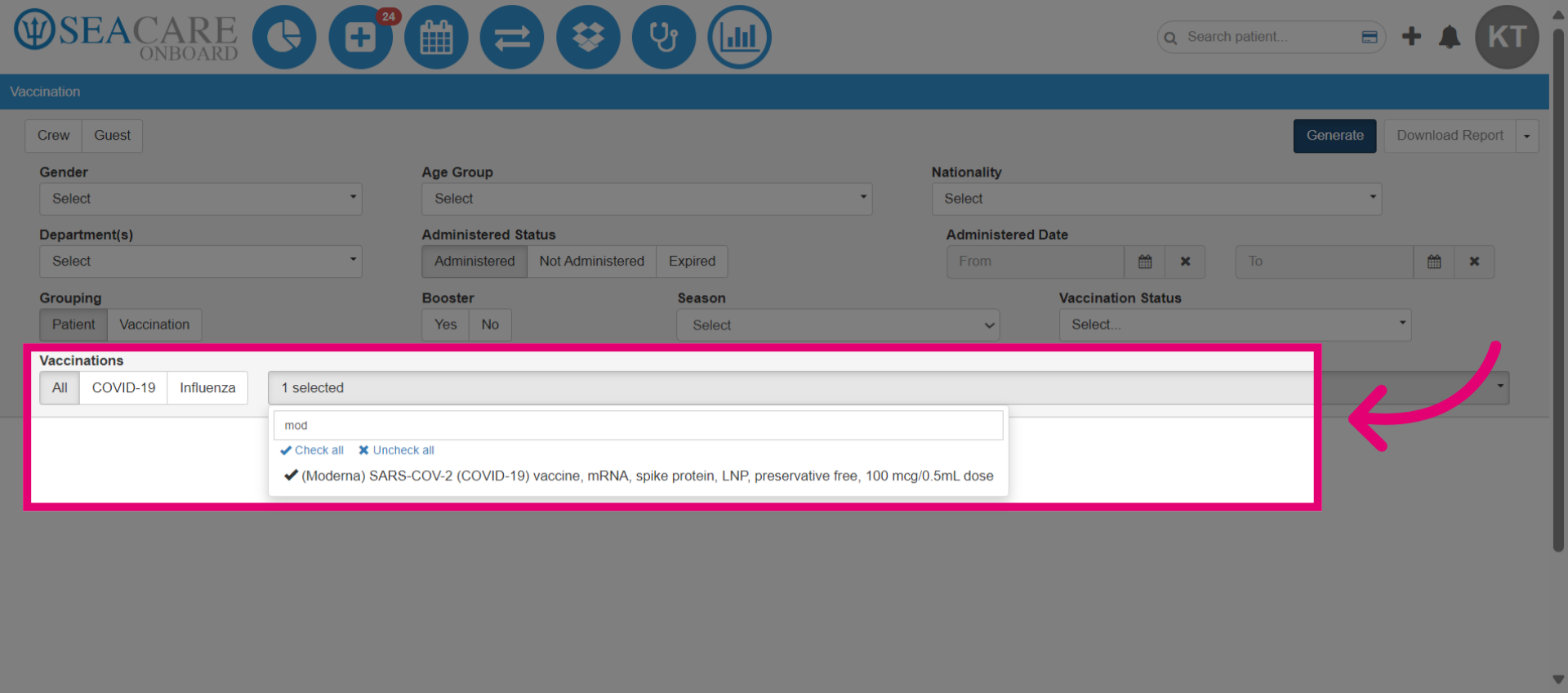The image size is (1568, 693).
Task: Open the transfer arrows icon
Action: pos(512,38)
